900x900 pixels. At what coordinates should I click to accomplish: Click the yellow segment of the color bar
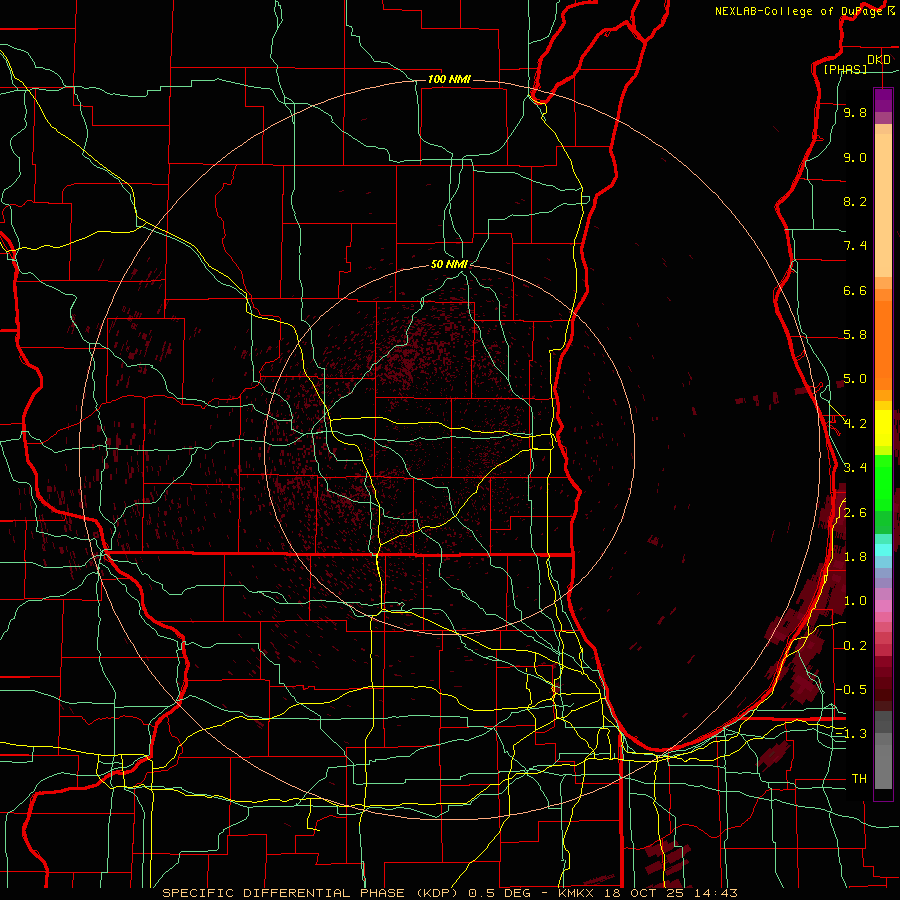[883, 428]
